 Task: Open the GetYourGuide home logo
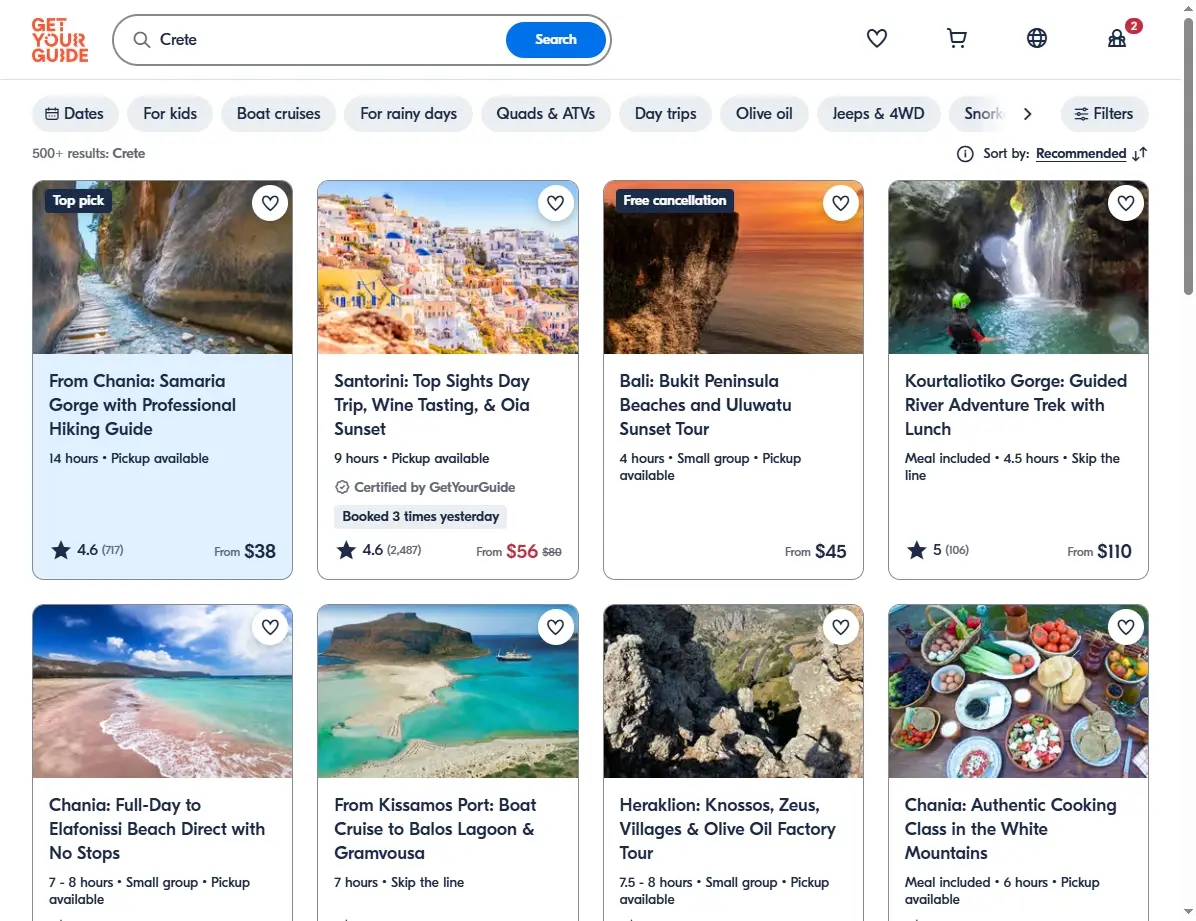pos(59,40)
